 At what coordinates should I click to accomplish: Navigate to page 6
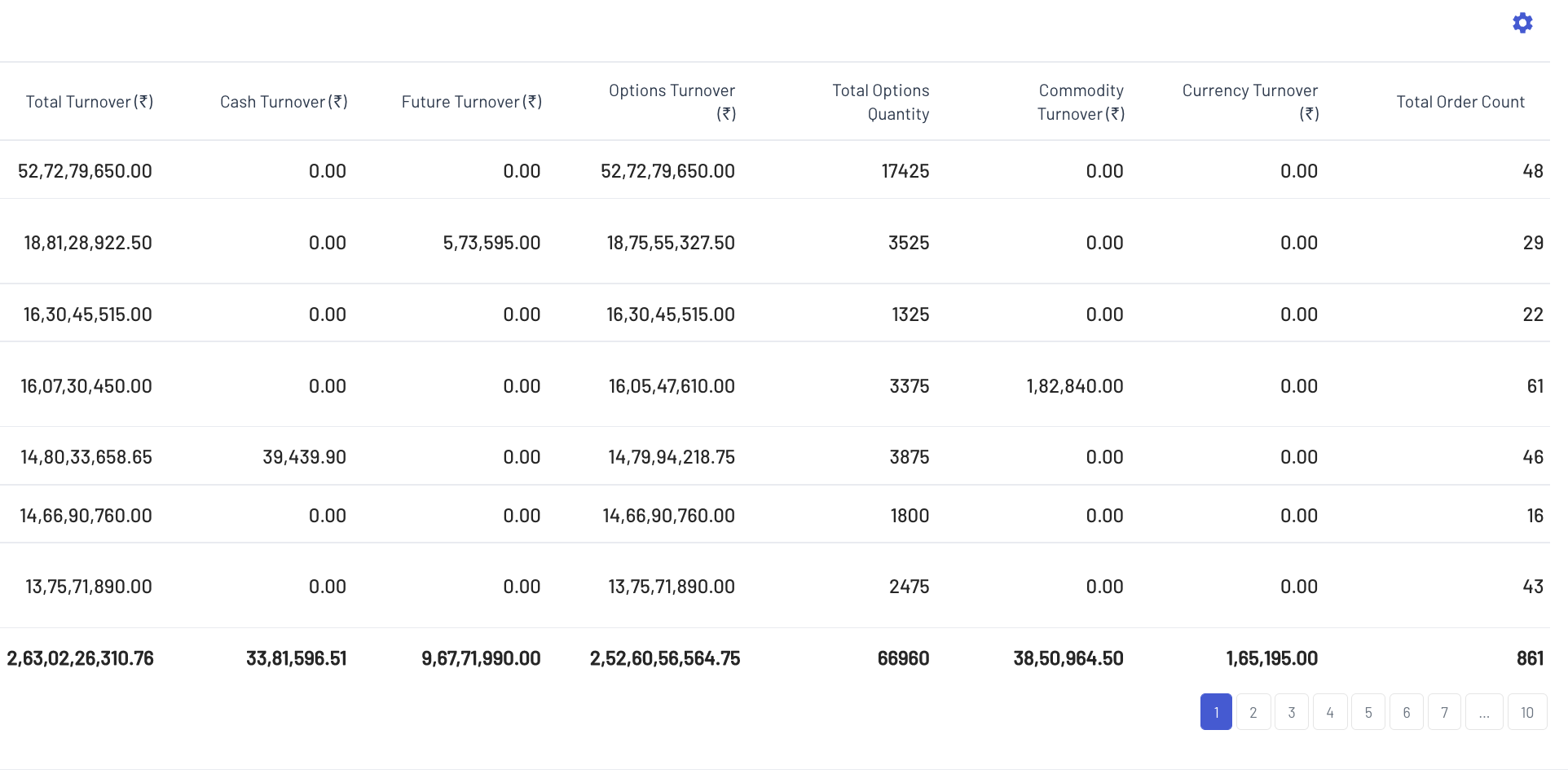(1406, 712)
